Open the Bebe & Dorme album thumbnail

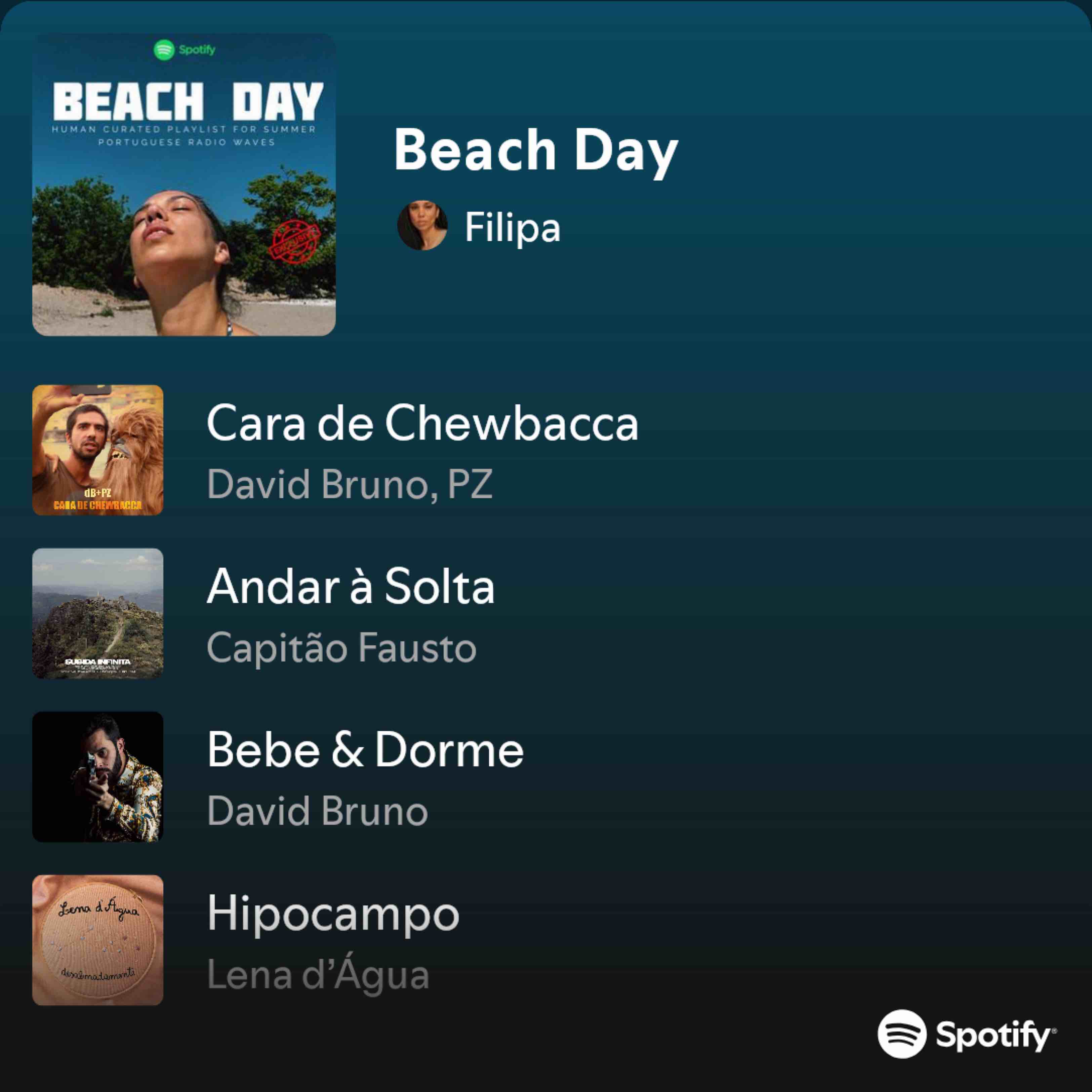pyautogui.click(x=98, y=777)
